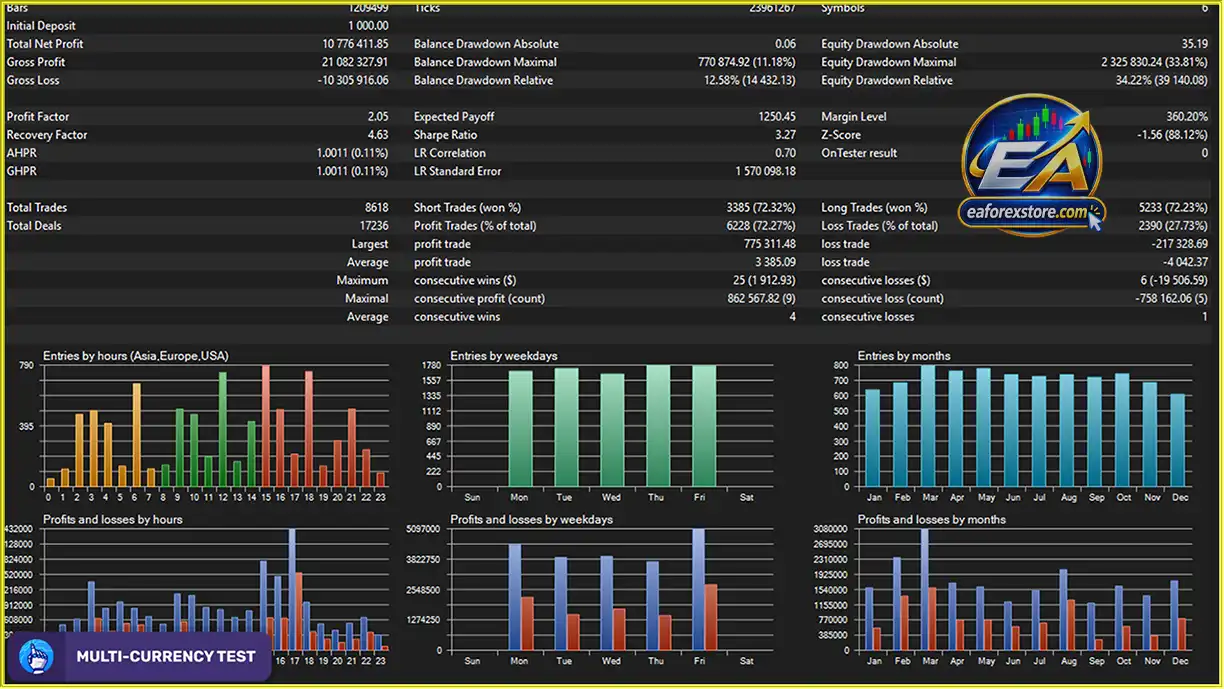Click the margin level value "360.20%"

1187,117
